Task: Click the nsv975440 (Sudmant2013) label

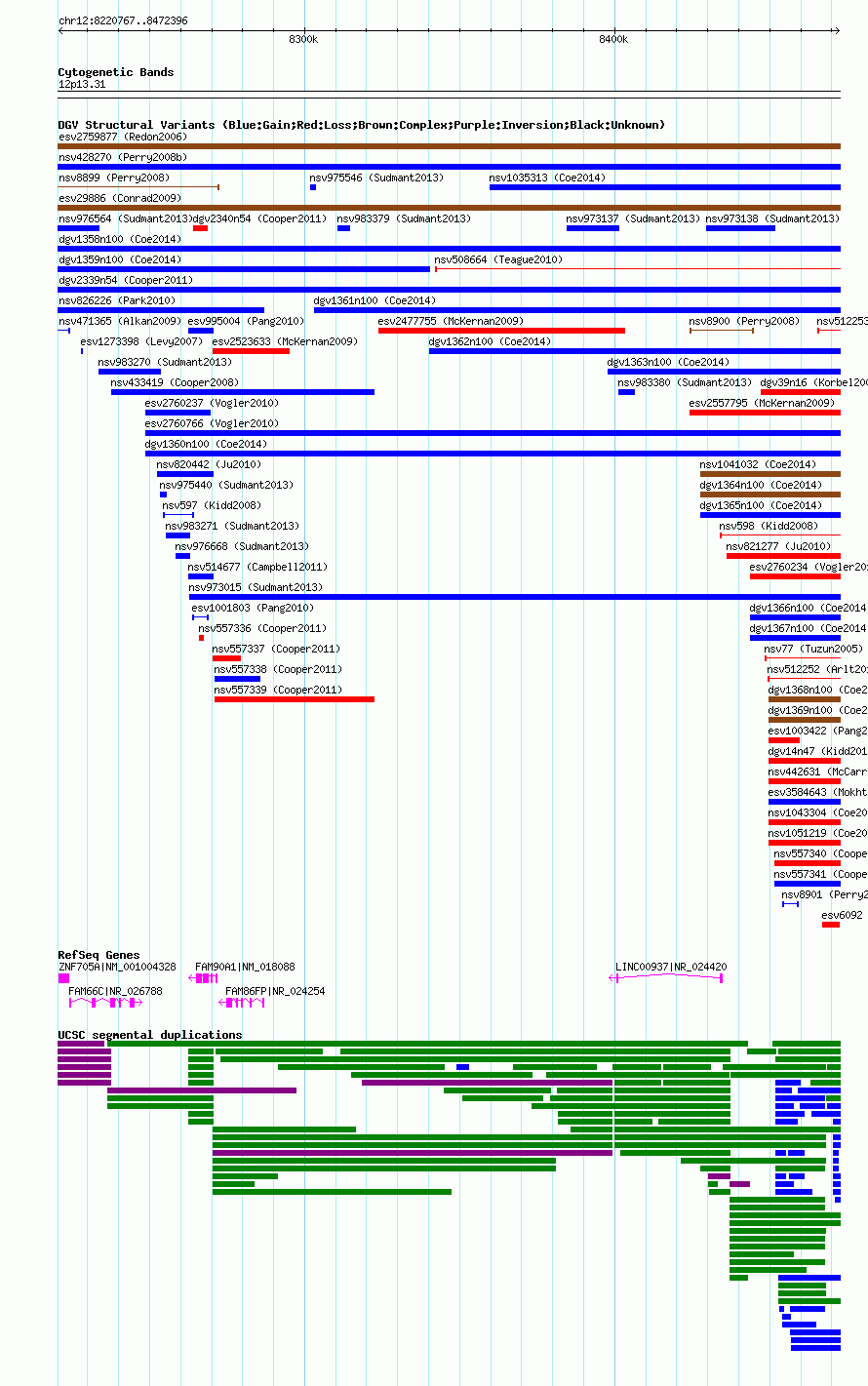Action: click(226, 485)
